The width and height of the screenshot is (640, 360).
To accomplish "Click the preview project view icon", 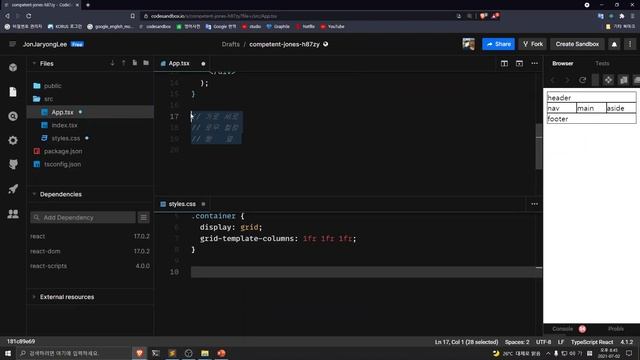I will coord(608,80).
